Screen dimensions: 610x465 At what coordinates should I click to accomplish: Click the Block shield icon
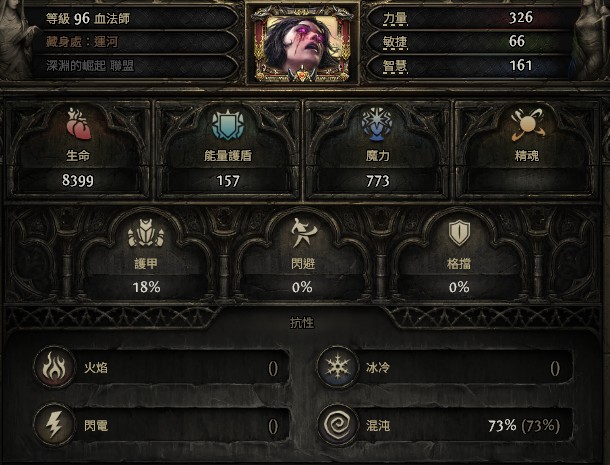tap(459, 232)
